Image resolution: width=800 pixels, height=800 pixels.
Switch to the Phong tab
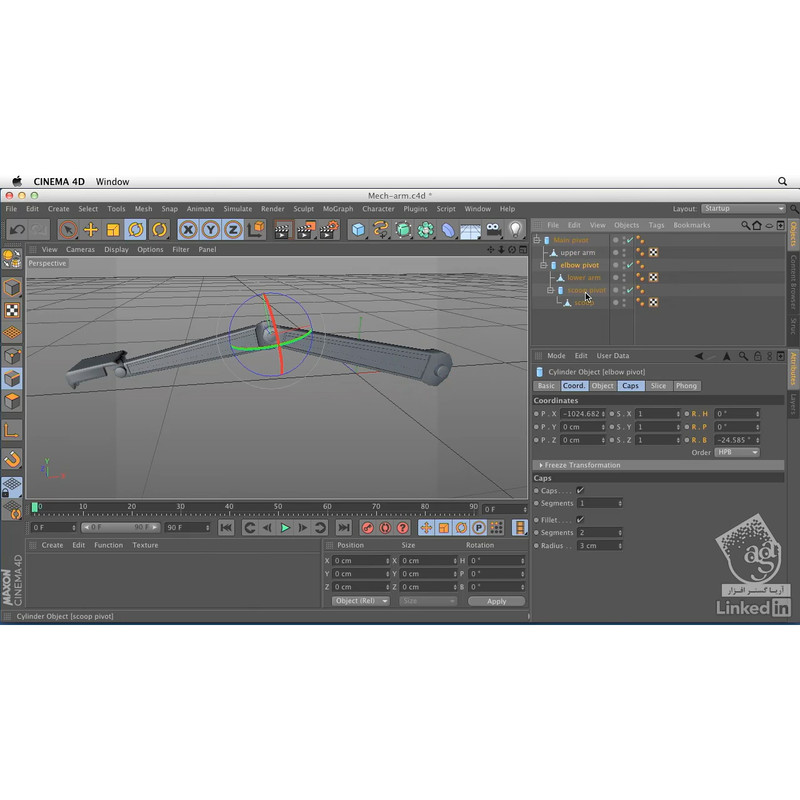tap(686, 386)
